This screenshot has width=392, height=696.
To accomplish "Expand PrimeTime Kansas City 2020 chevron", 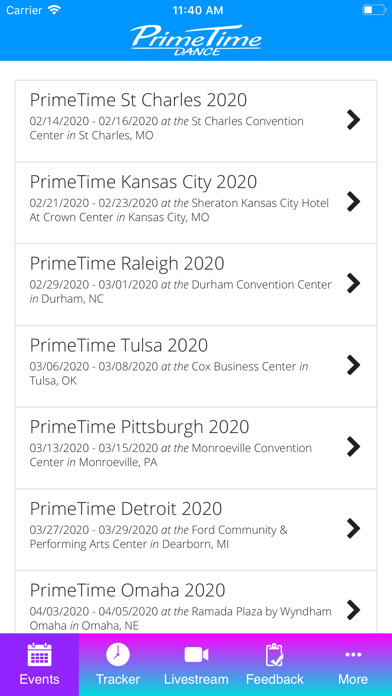I will [x=353, y=202].
